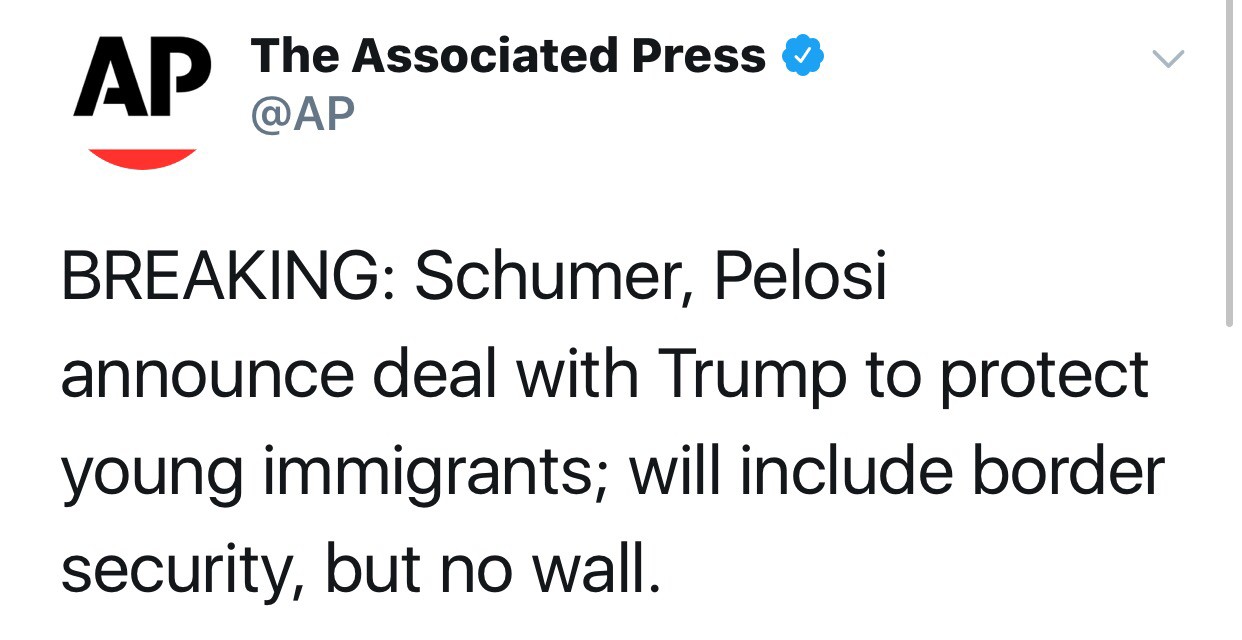Click the red bar under the AP logo
The height and width of the screenshot is (640, 1242).
[141, 157]
